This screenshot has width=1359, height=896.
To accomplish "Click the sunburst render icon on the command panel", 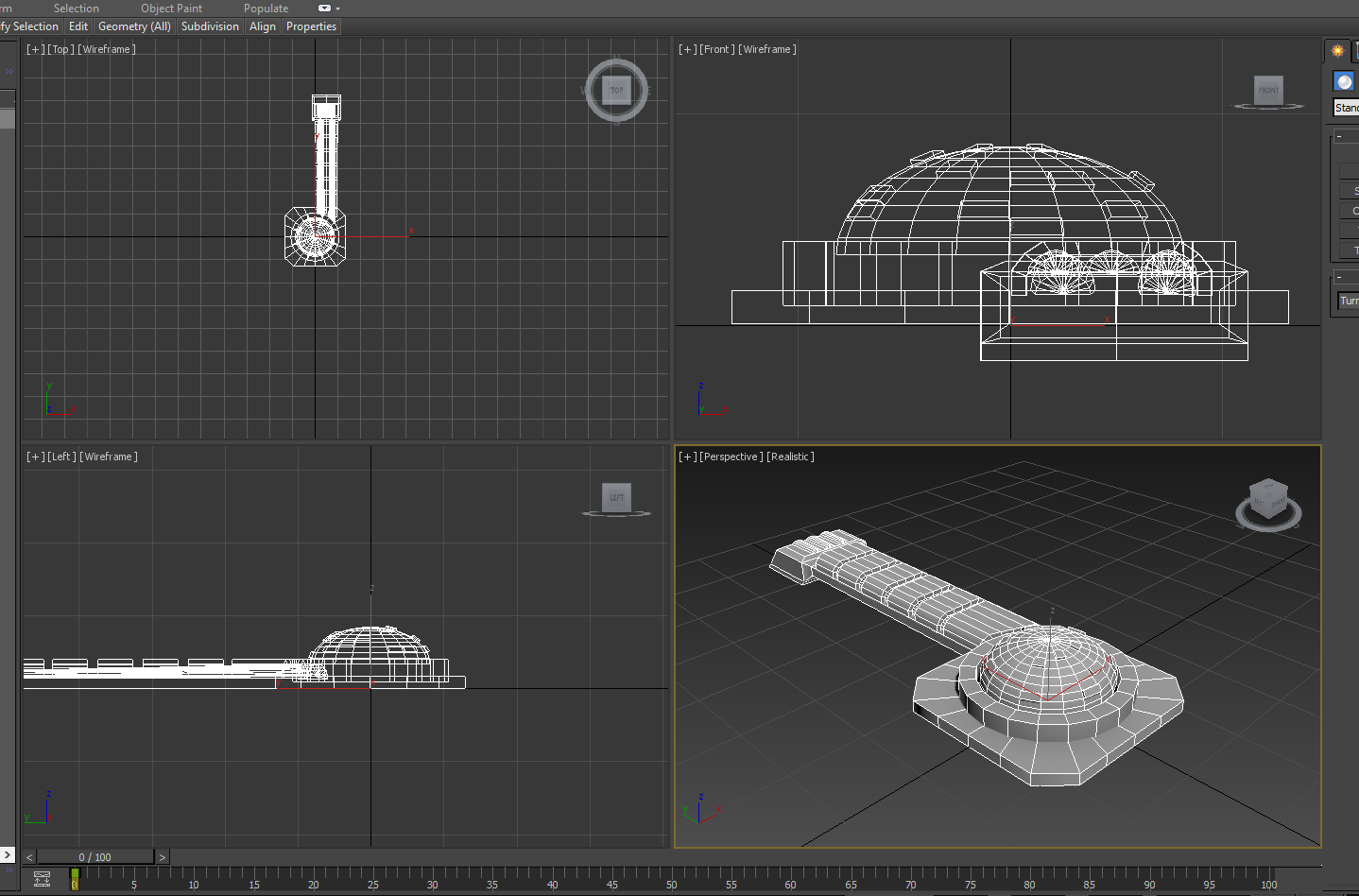I will pos(1338,50).
